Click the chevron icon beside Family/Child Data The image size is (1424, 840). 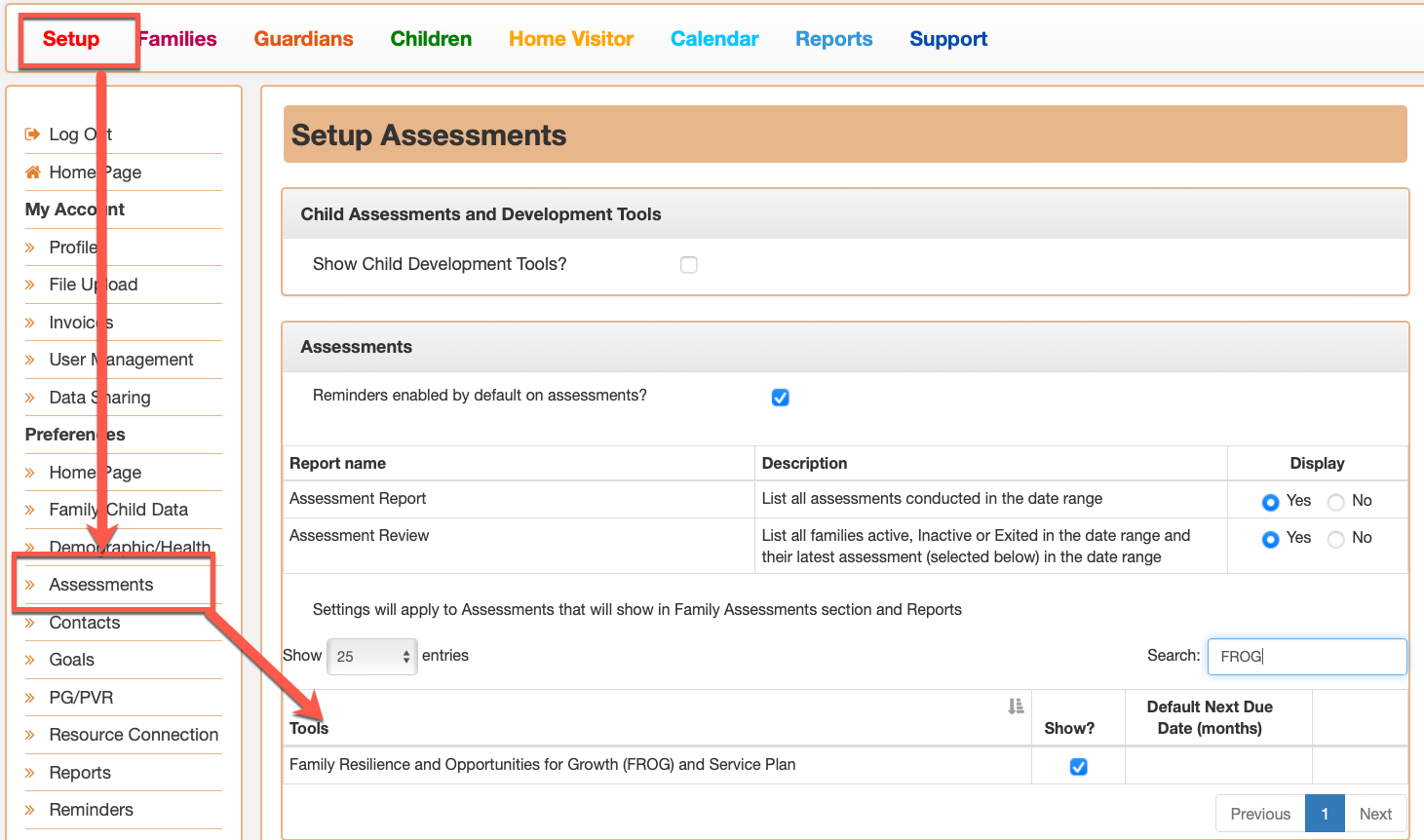[30, 510]
